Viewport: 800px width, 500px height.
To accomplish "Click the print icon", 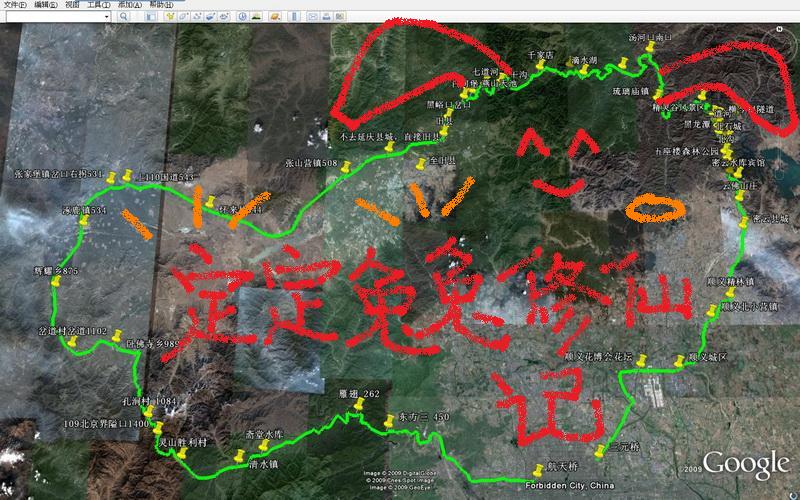I will [x=327, y=16].
